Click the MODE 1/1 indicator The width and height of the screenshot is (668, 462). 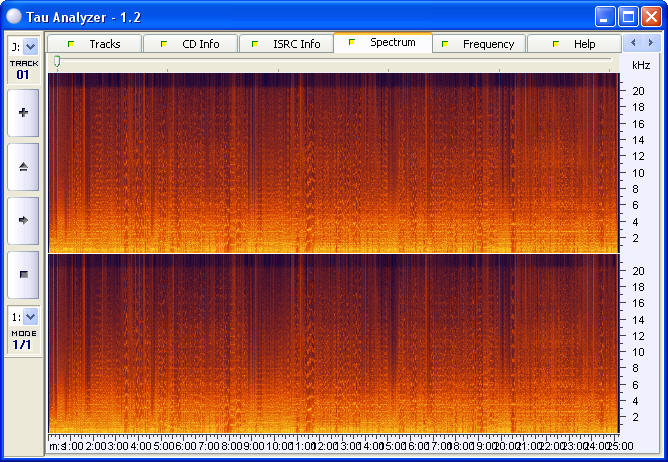[x=23, y=340]
